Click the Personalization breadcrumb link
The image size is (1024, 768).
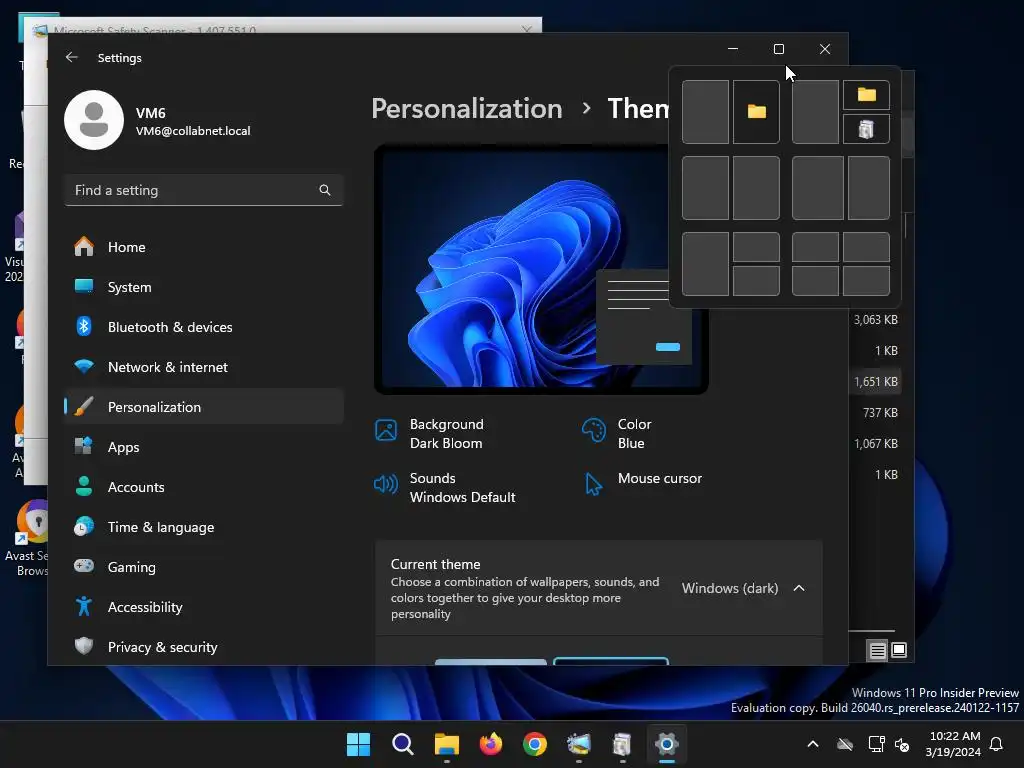pos(467,108)
